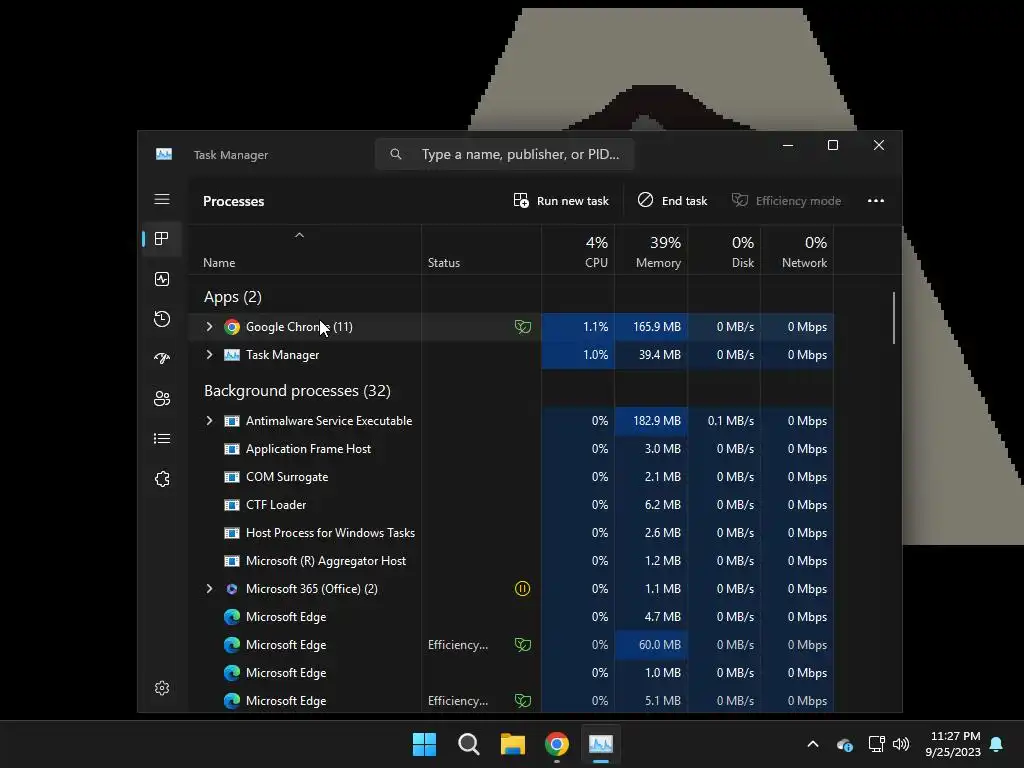
Task: Expand the Task Manager process entry
Action: click(x=209, y=355)
